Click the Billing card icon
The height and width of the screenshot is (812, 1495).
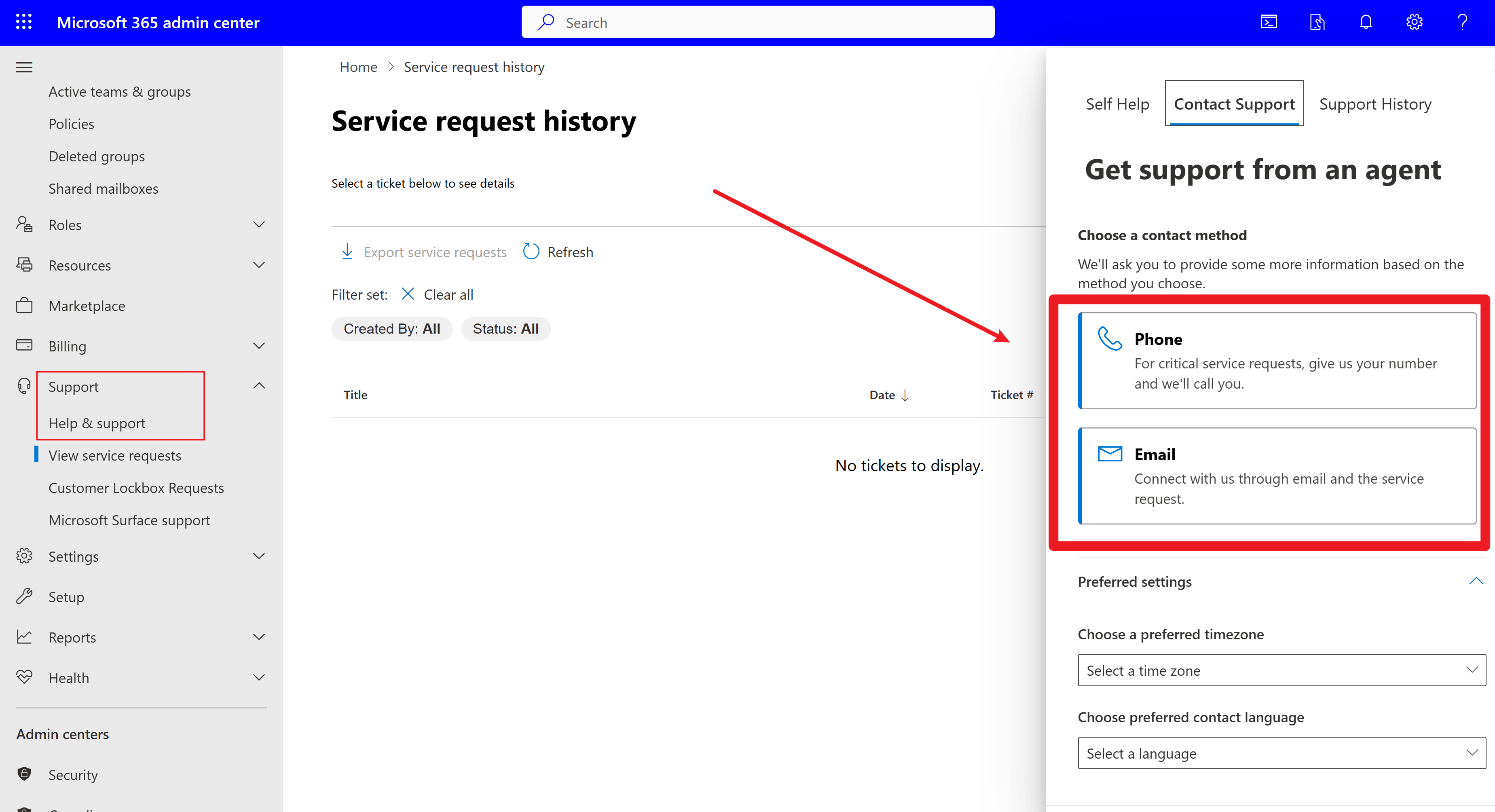coord(24,346)
